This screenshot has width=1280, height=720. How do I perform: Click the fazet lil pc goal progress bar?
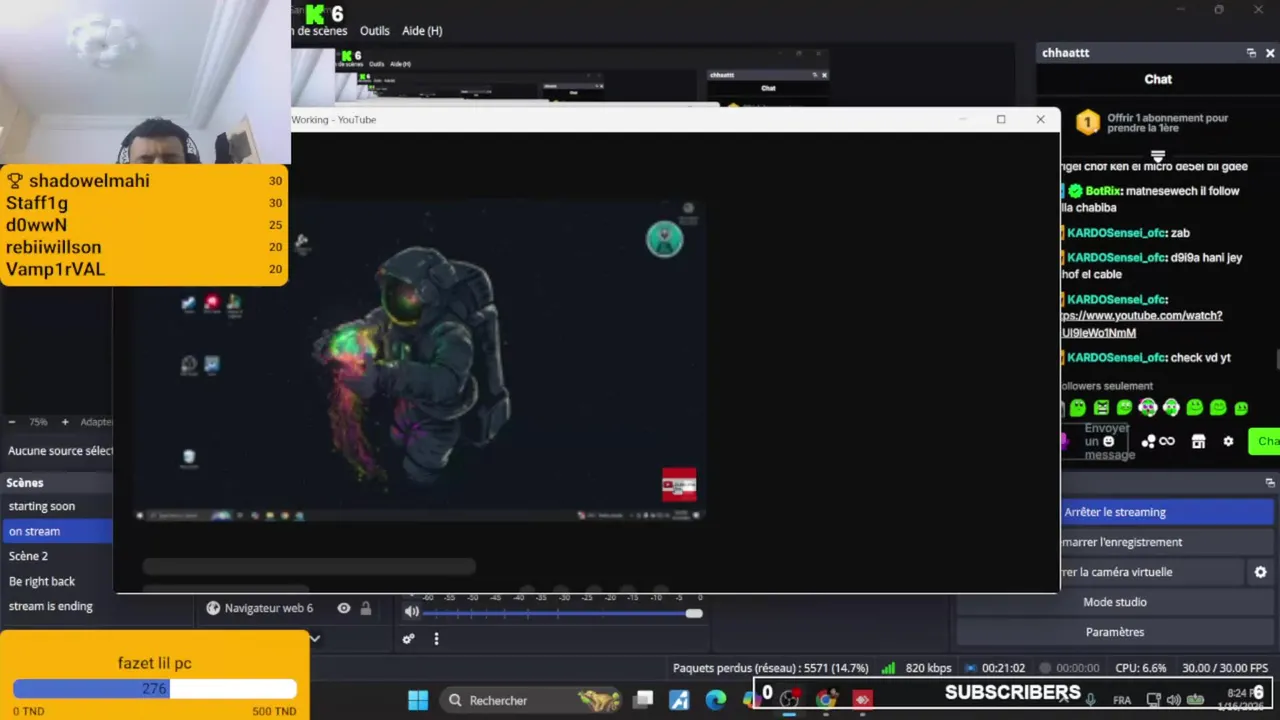tap(155, 689)
